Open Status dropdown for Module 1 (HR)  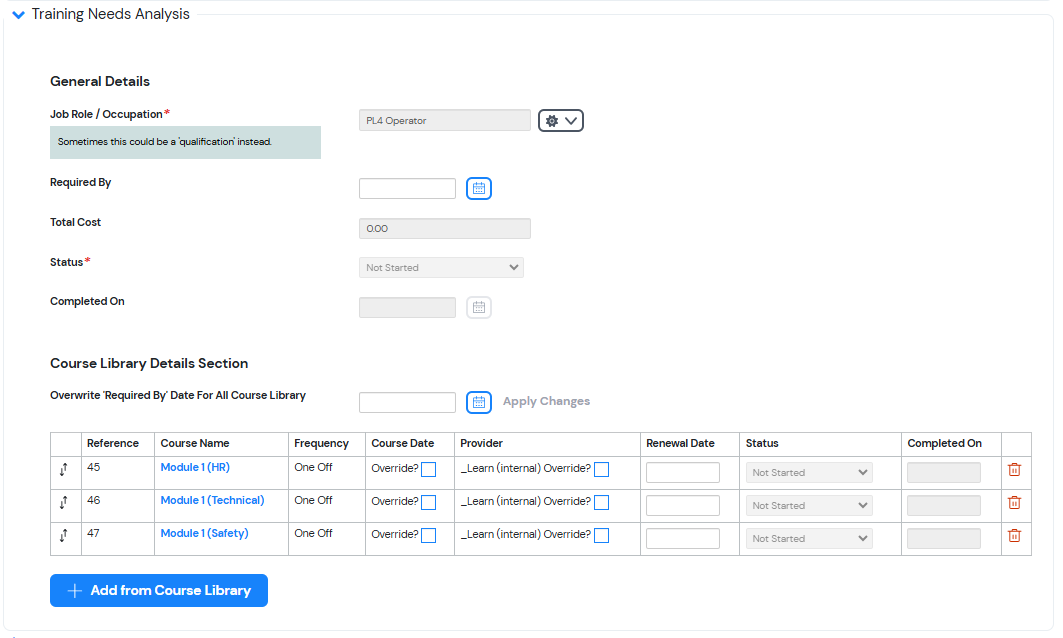(809, 473)
